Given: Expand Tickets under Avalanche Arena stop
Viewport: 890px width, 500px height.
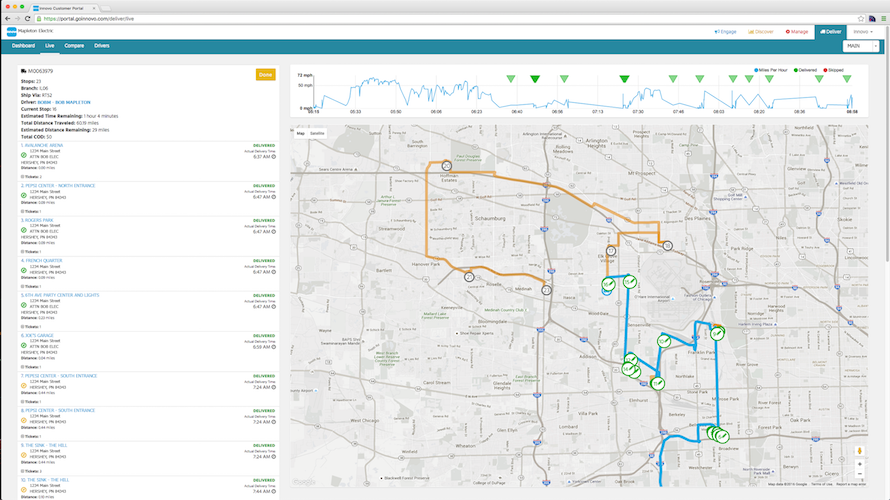Looking at the screenshot, I should coord(31,177).
